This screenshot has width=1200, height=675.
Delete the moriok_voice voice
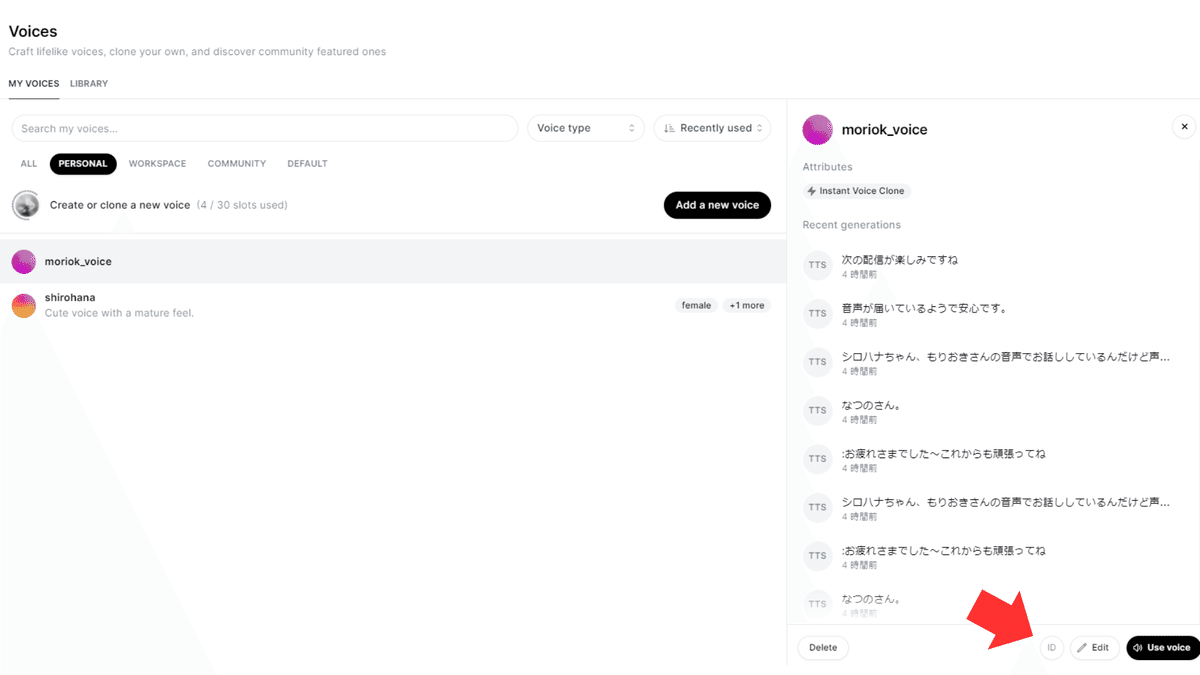point(823,647)
